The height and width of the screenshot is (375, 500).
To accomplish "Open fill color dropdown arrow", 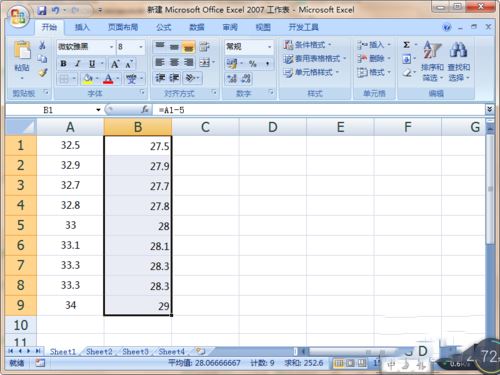I will tap(97, 79).
